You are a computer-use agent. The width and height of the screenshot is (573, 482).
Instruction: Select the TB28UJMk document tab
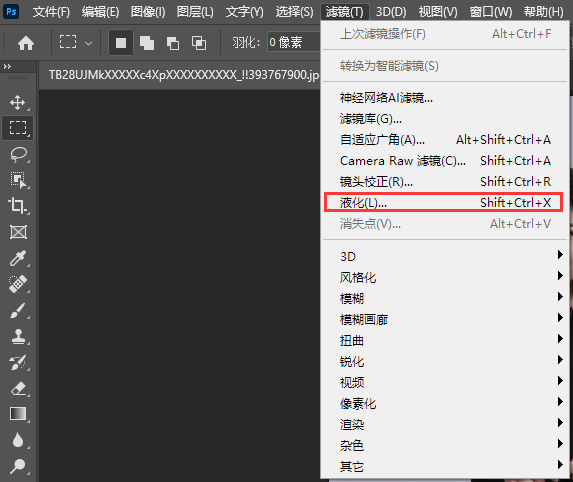(x=179, y=75)
